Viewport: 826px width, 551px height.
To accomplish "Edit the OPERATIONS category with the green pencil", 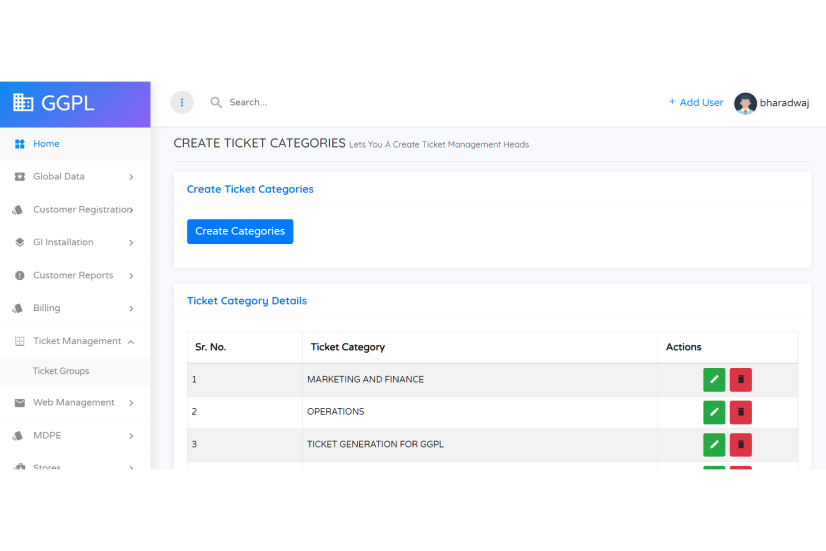I will coord(714,412).
